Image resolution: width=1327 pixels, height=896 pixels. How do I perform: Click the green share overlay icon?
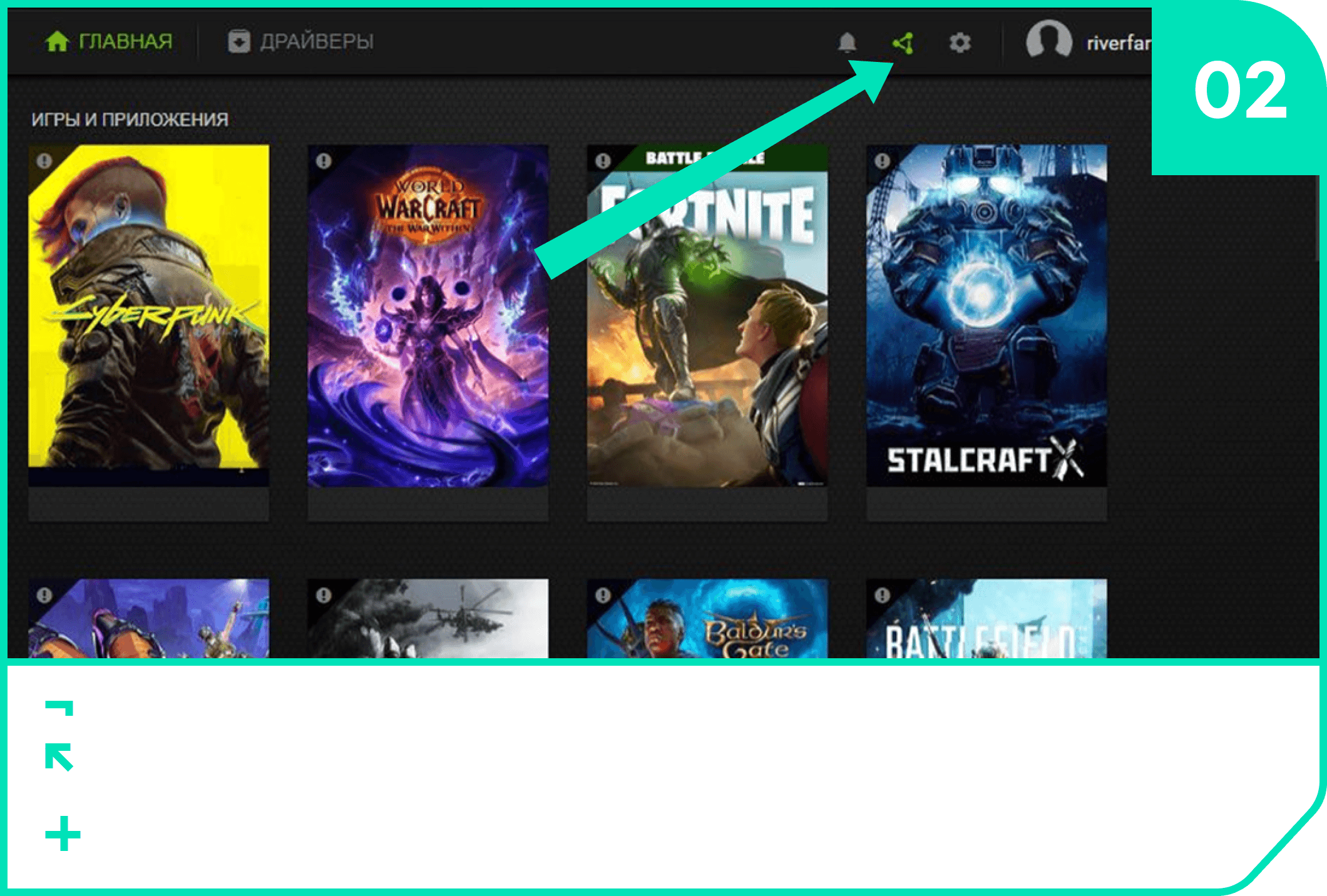903,43
